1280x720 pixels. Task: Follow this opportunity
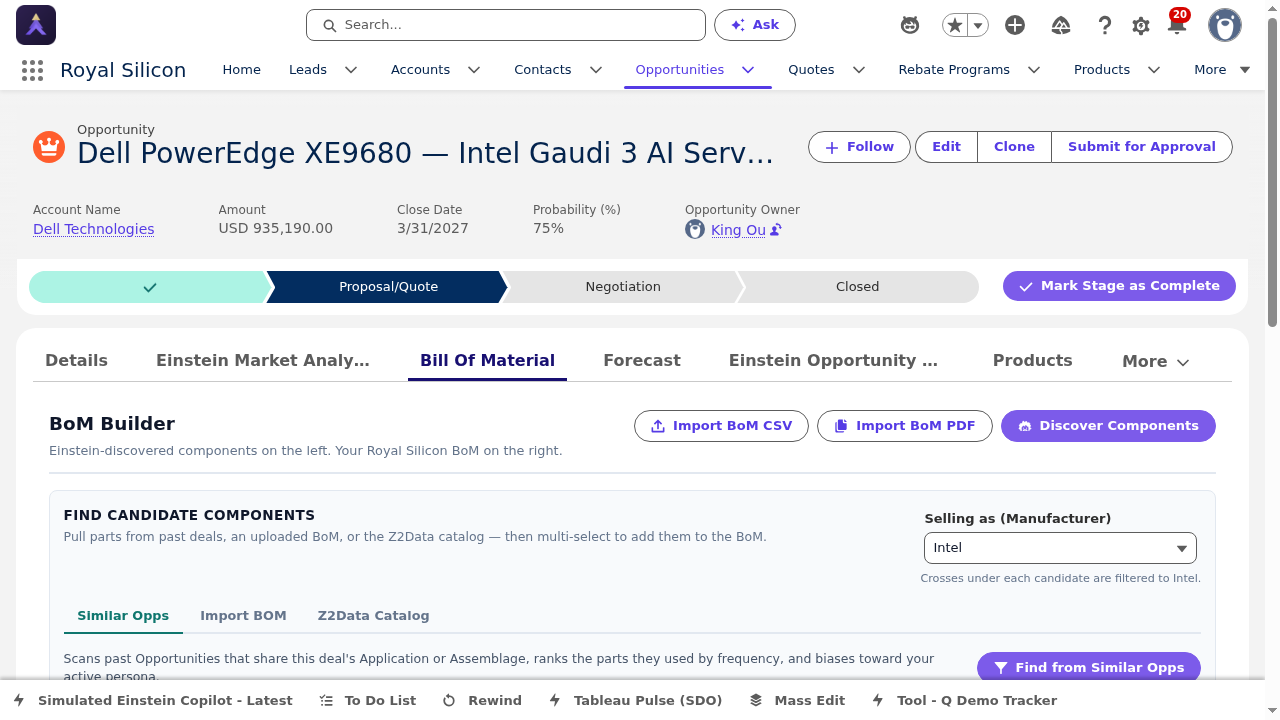(859, 147)
